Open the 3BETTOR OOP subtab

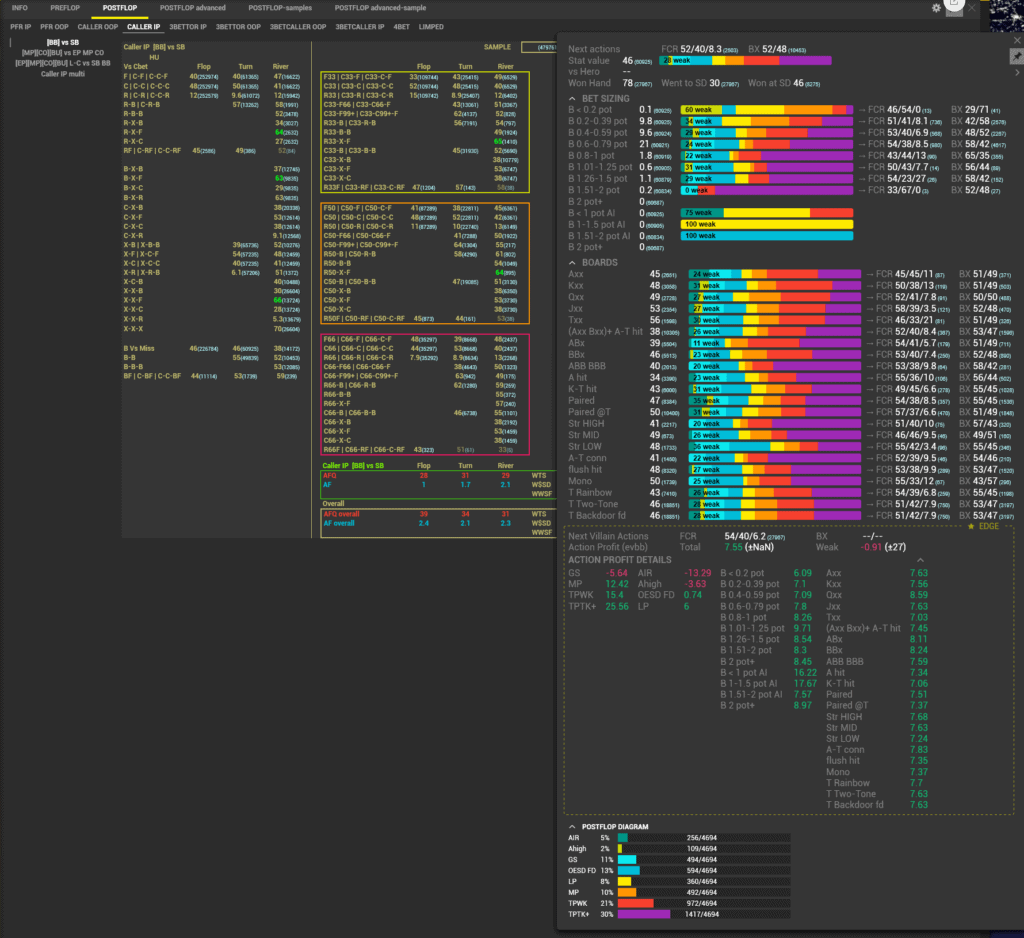(238, 27)
